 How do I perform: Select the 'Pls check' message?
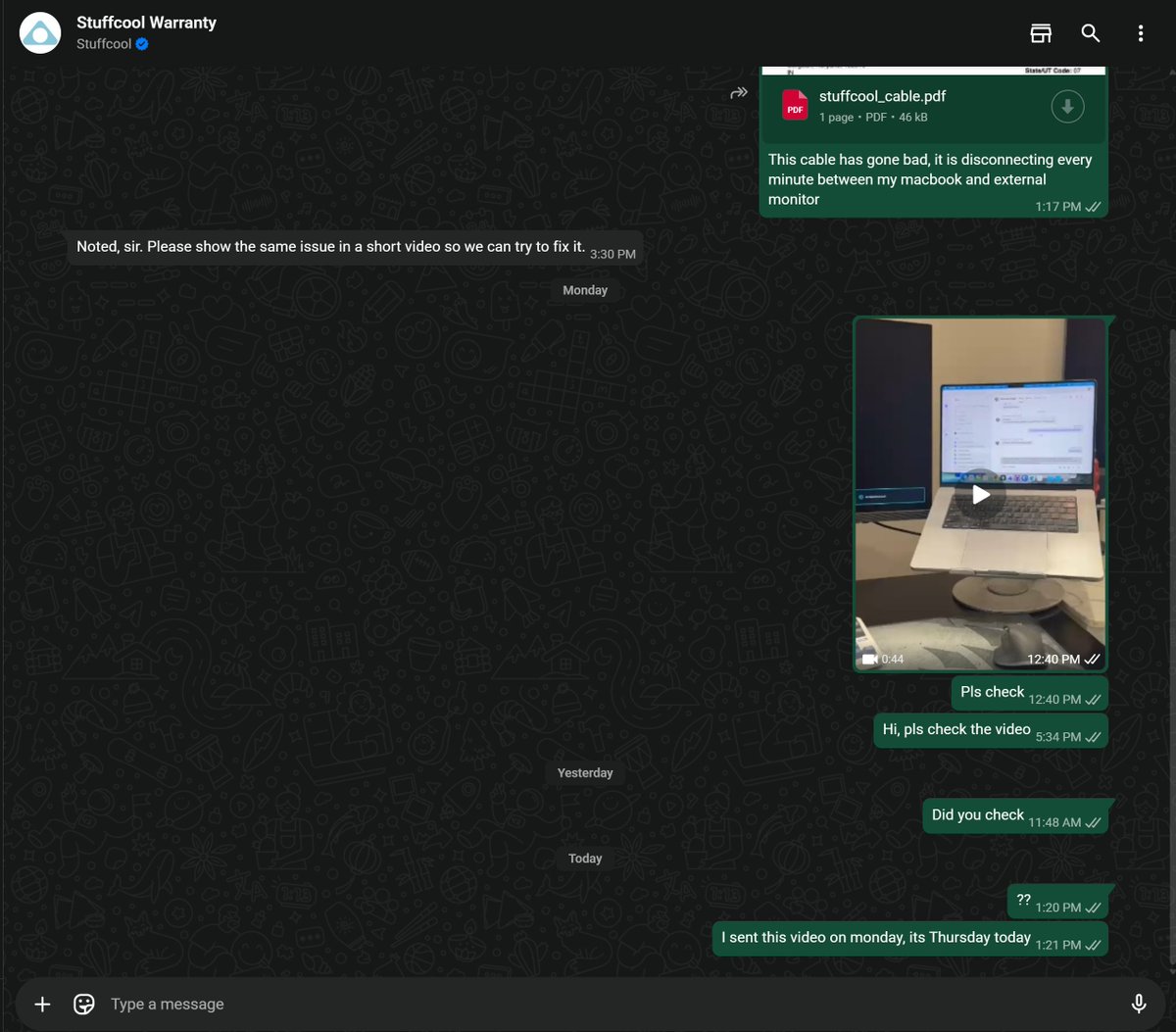click(1029, 693)
